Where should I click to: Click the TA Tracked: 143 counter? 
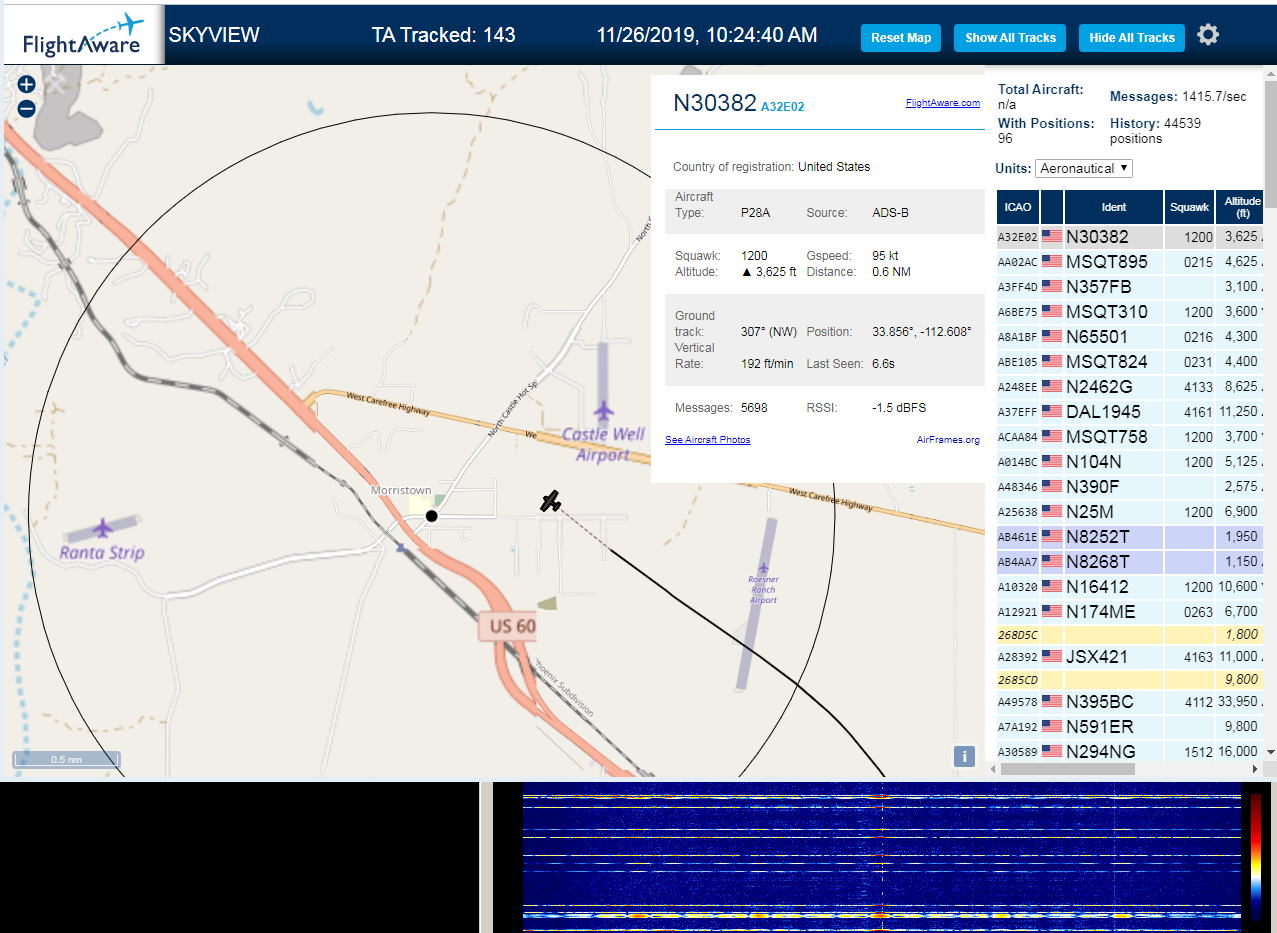point(444,35)
